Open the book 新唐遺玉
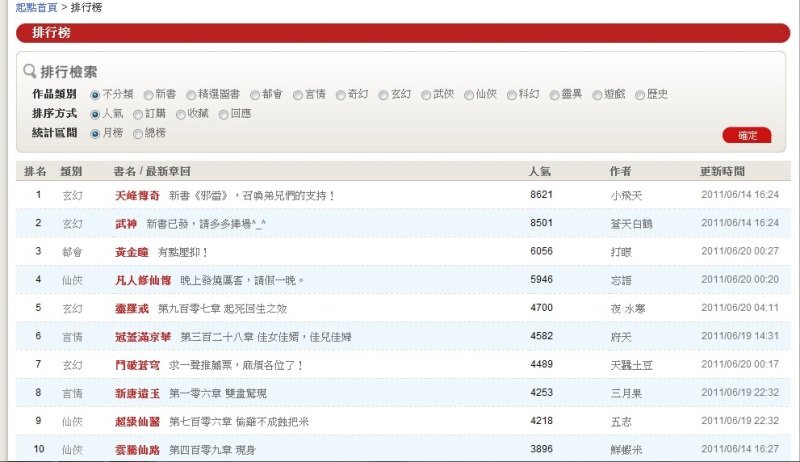 [137, 394]
